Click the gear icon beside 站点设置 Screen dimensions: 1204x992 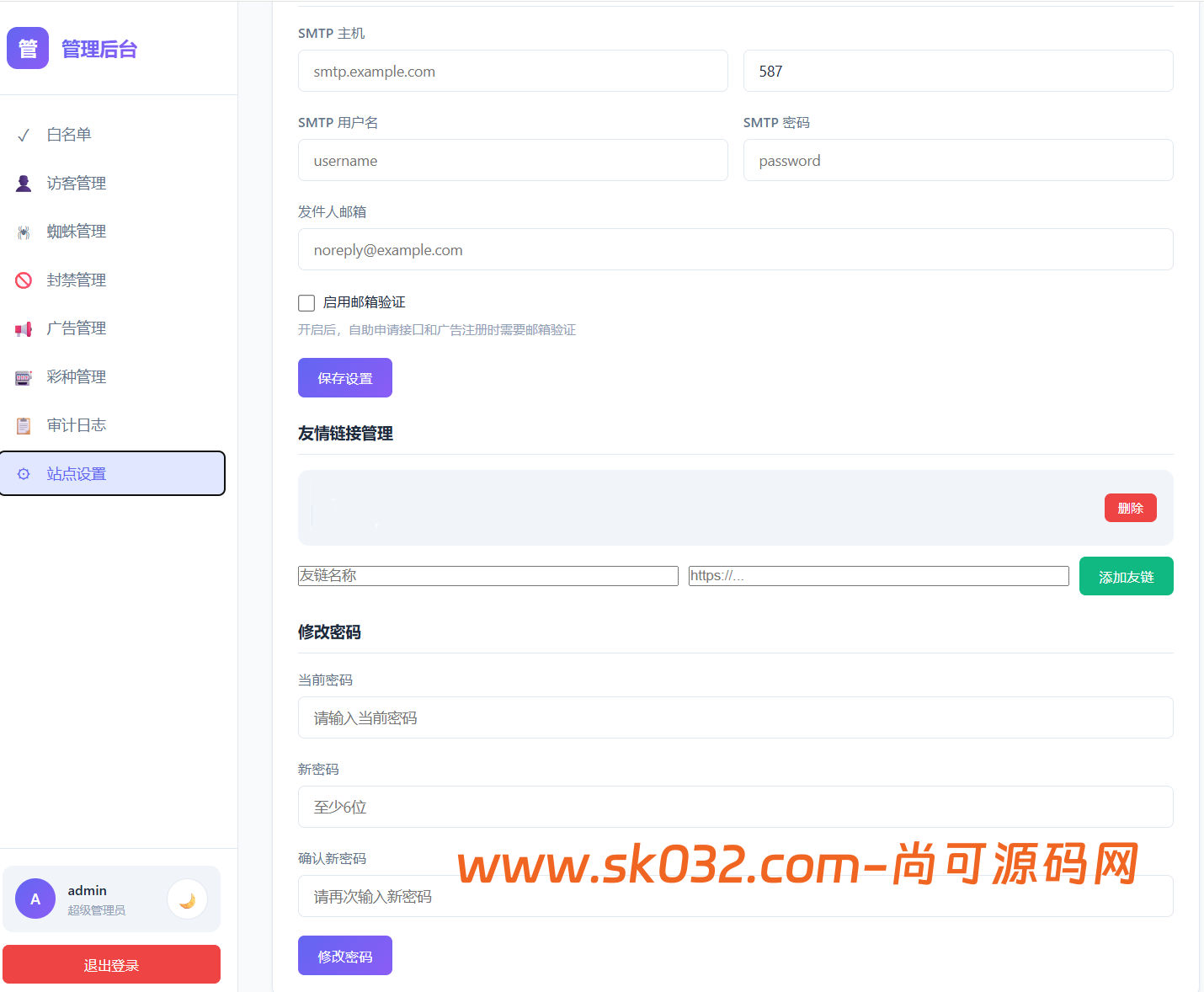[24, 473]
